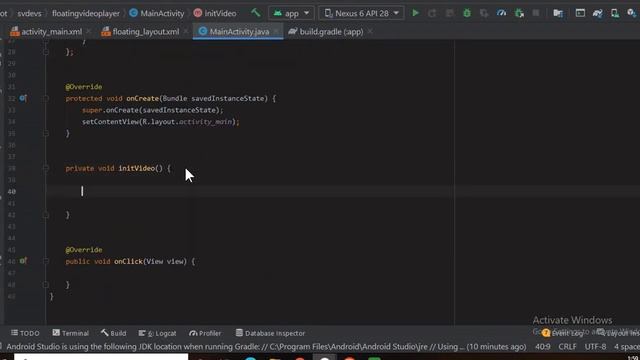The width and height of the screenshot is (640, 360).
Task: Click the Debug app bug icon
Action: [x=467, y=13]
